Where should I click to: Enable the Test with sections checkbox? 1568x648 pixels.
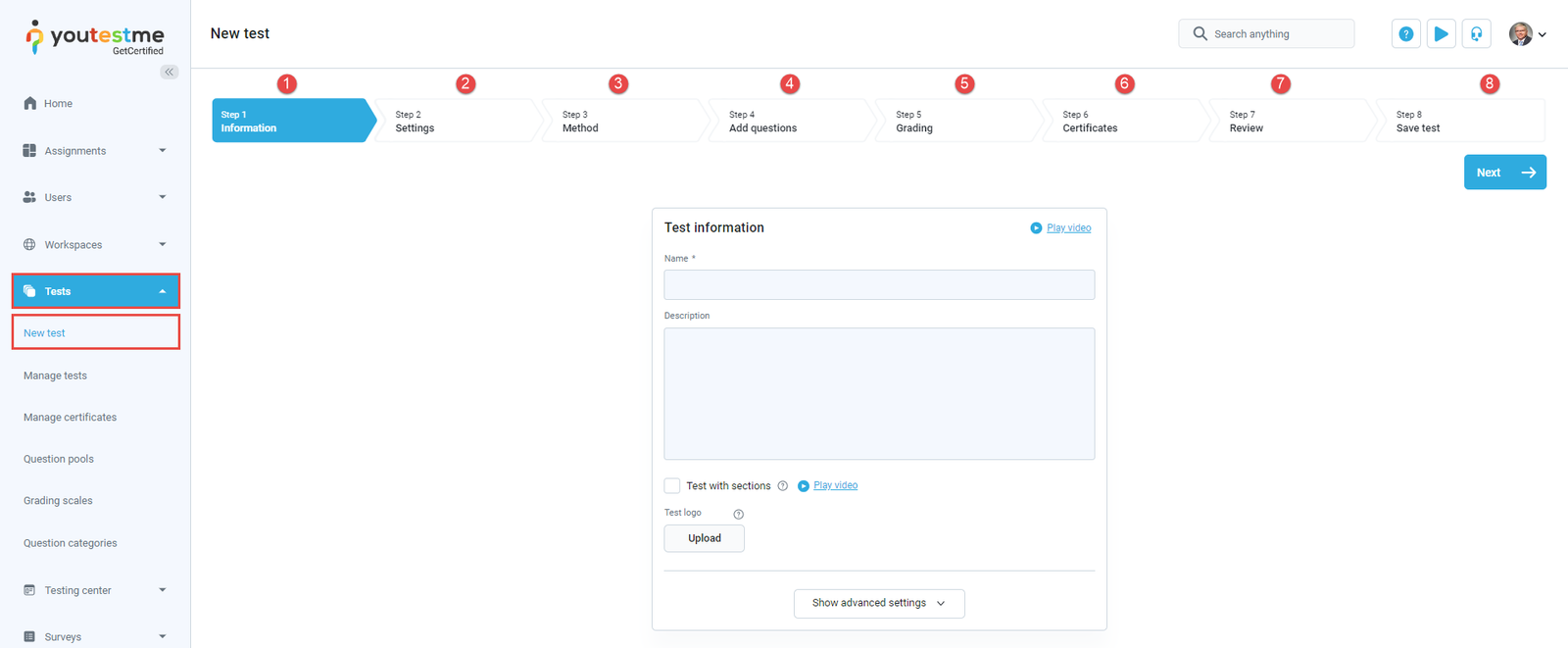672,486
